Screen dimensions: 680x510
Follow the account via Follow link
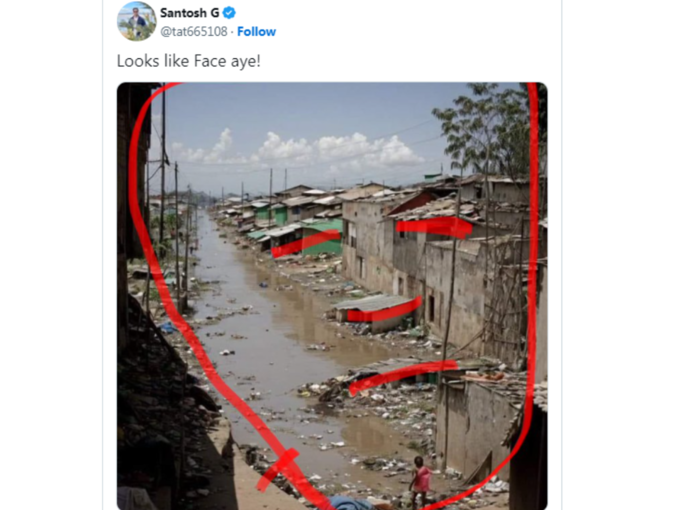(x=256, y=32)
